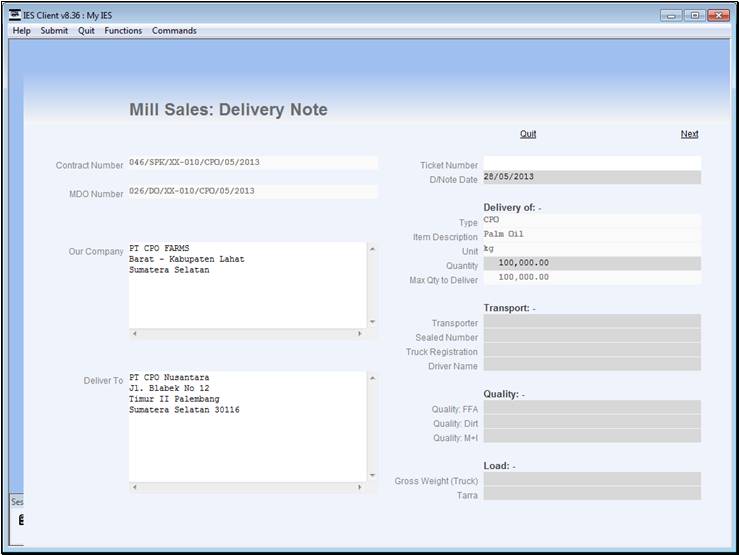Click the Transporter input field
The width and height of the screenshot is (739, 555).
(x=592, y=321)
